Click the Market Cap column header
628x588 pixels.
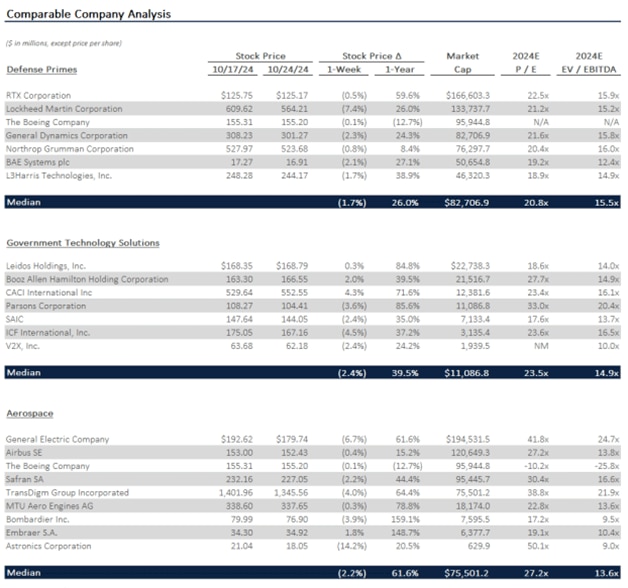point(462,63)
